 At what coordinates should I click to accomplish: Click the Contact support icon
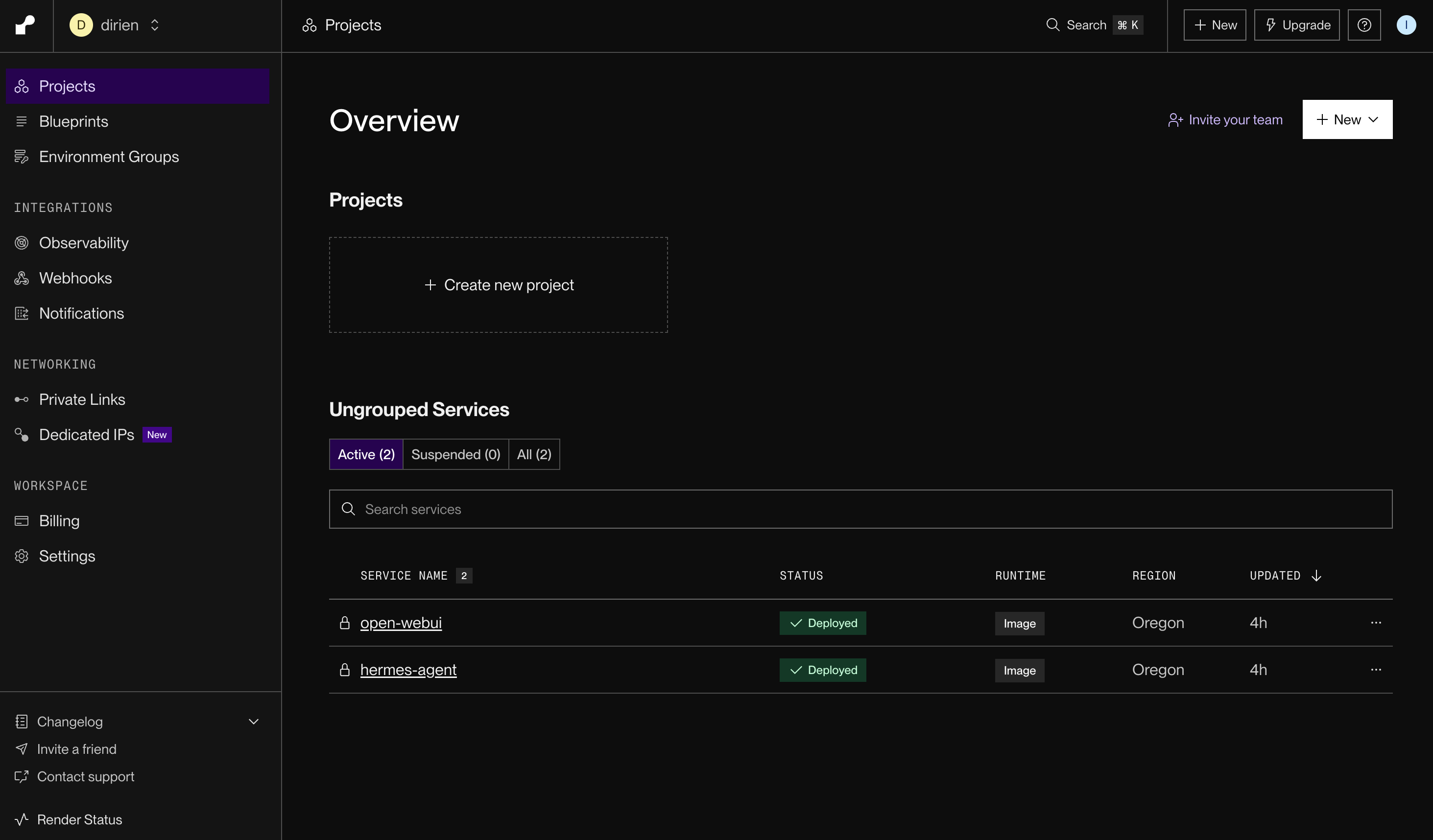[21, 776]
